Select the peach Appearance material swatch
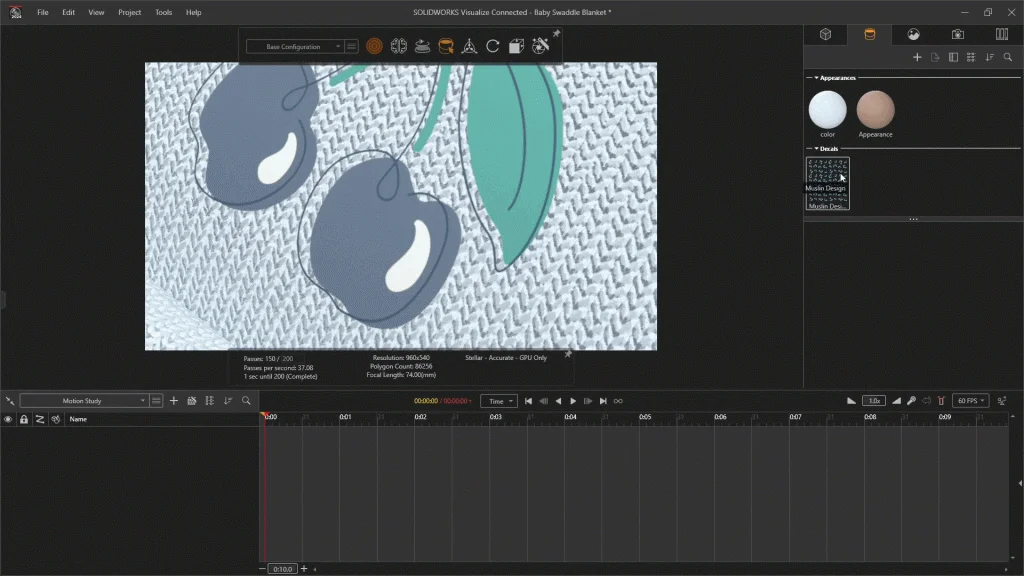Image resolution: width=1024 pixels, height=576 pixels. [x=875, y=110]
